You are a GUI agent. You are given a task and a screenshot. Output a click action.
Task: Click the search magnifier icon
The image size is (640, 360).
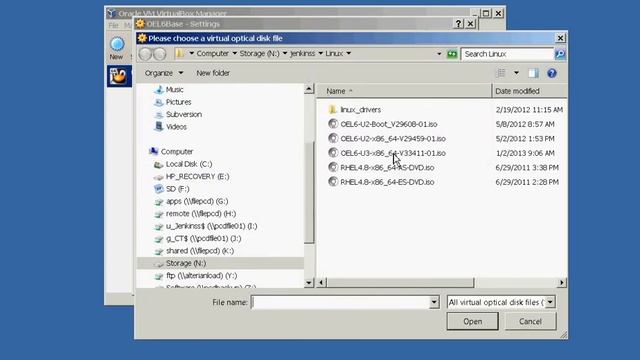point(560,54)
